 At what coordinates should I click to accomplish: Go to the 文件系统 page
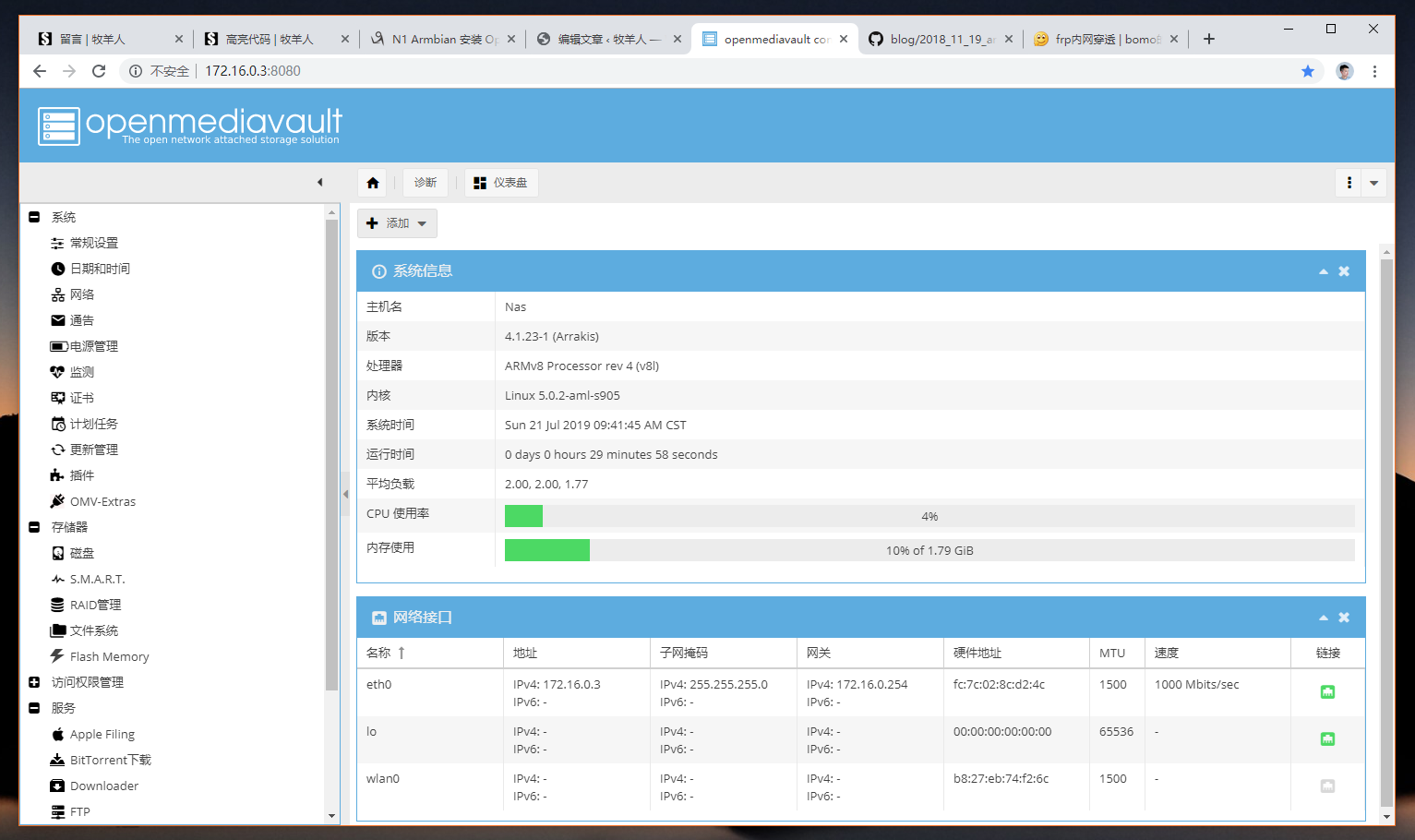point(93,630)
